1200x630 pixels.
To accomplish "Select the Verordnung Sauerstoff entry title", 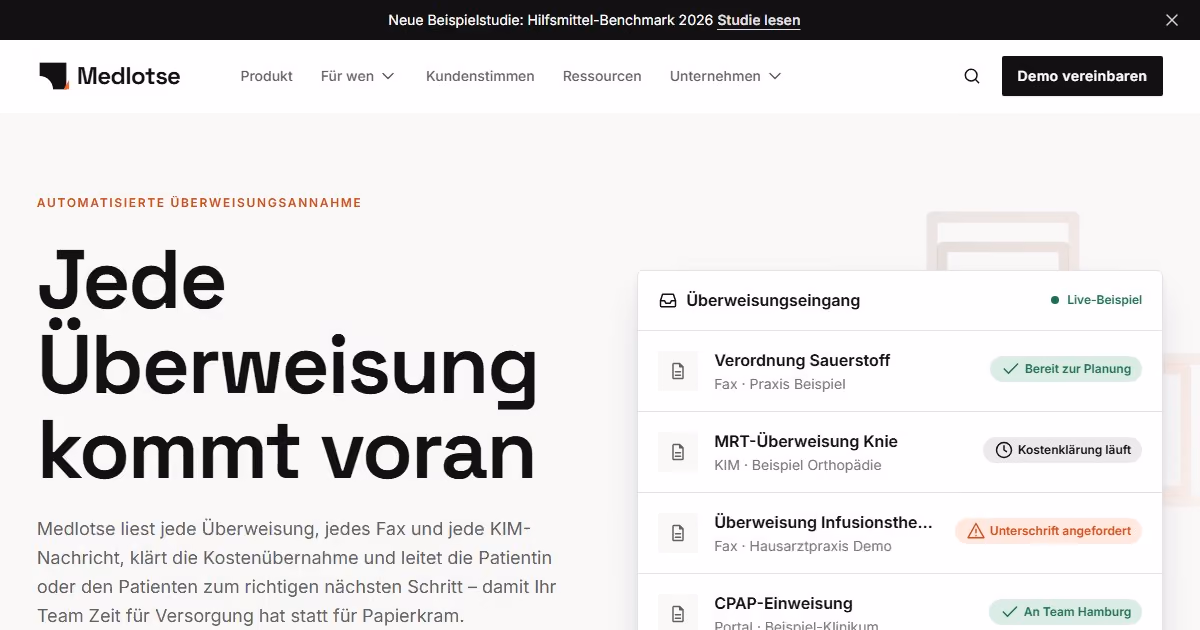I will [802, 360].
